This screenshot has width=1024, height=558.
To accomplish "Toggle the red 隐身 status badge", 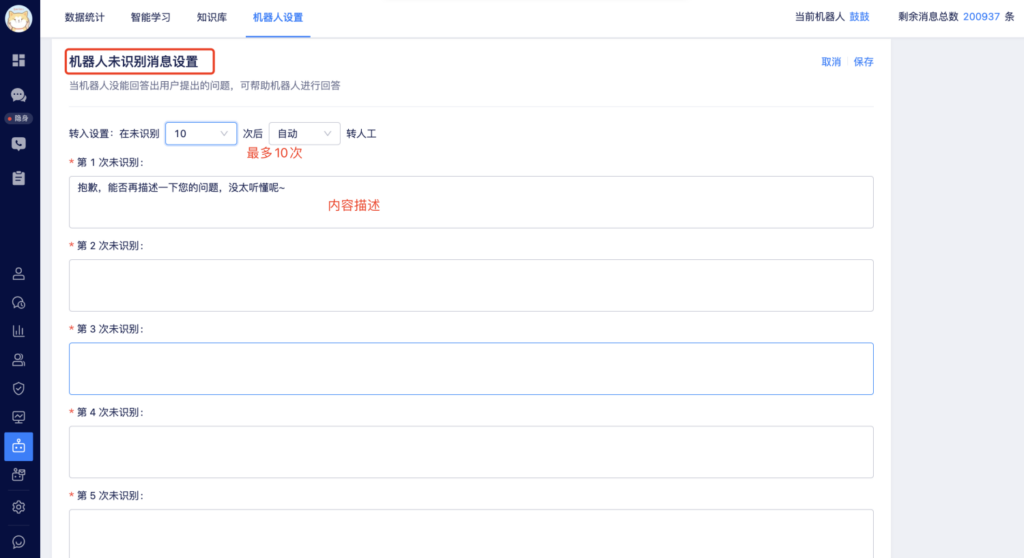I will click(18, 118).
